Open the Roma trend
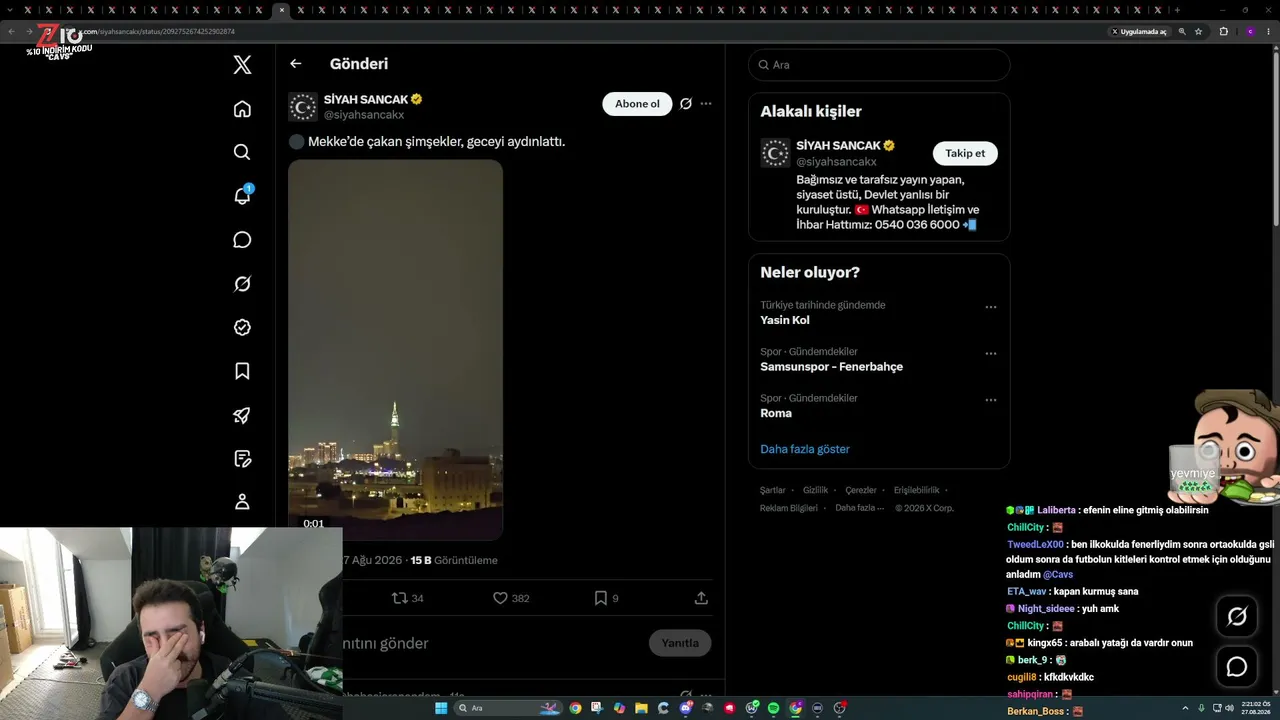 coord(776,413)
